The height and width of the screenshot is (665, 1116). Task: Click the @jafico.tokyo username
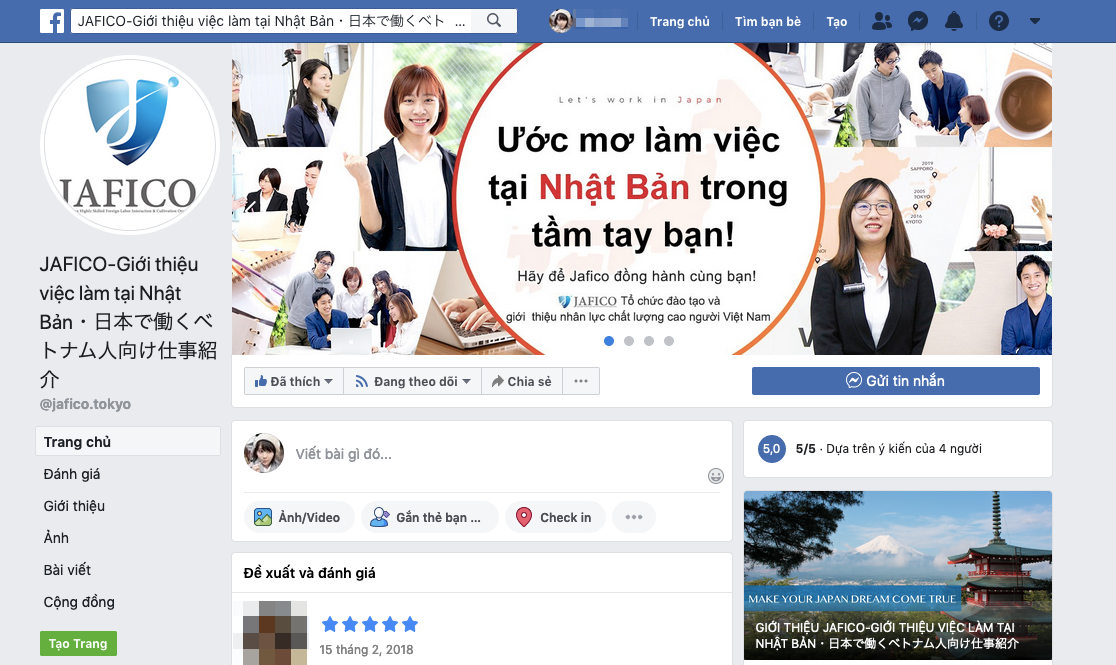click(85, 404)
